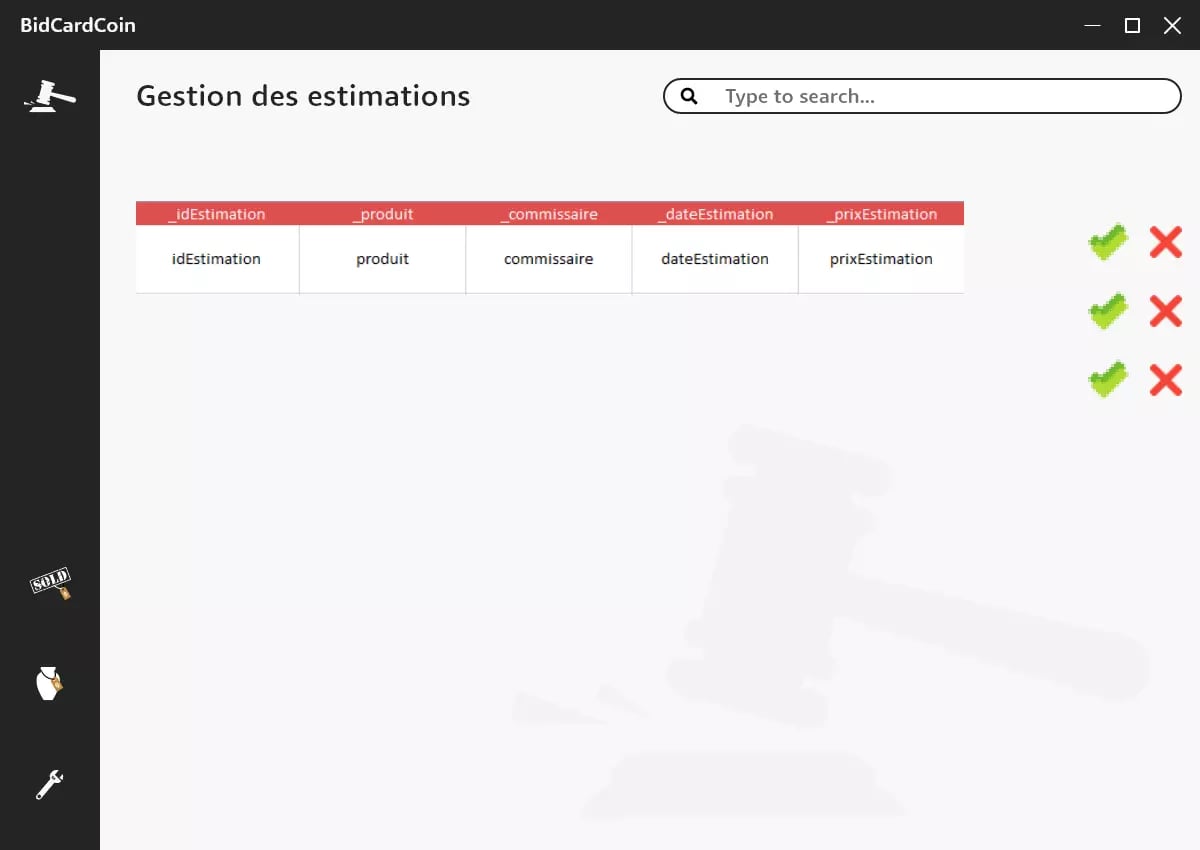The width and height of the screenshot is (1200, 850).
Task: Sort by the _prixEstimation column header
Action: (x=881, y=214)
